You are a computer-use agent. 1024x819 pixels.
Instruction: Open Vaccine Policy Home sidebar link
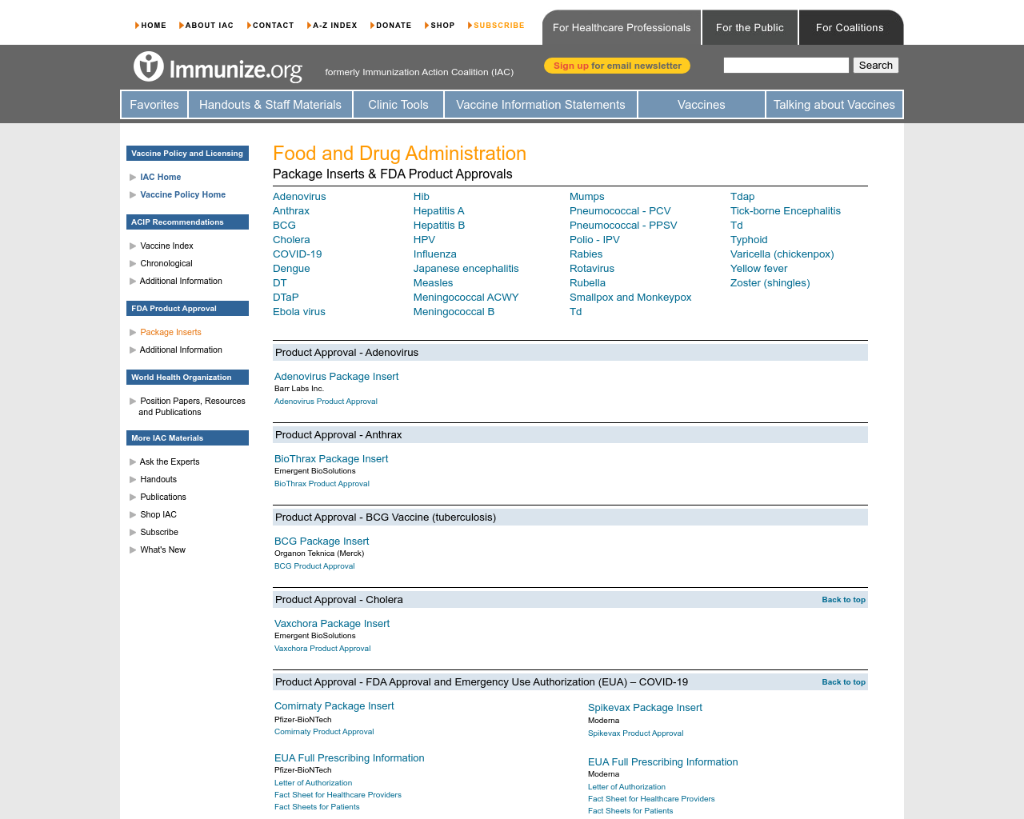183,195
